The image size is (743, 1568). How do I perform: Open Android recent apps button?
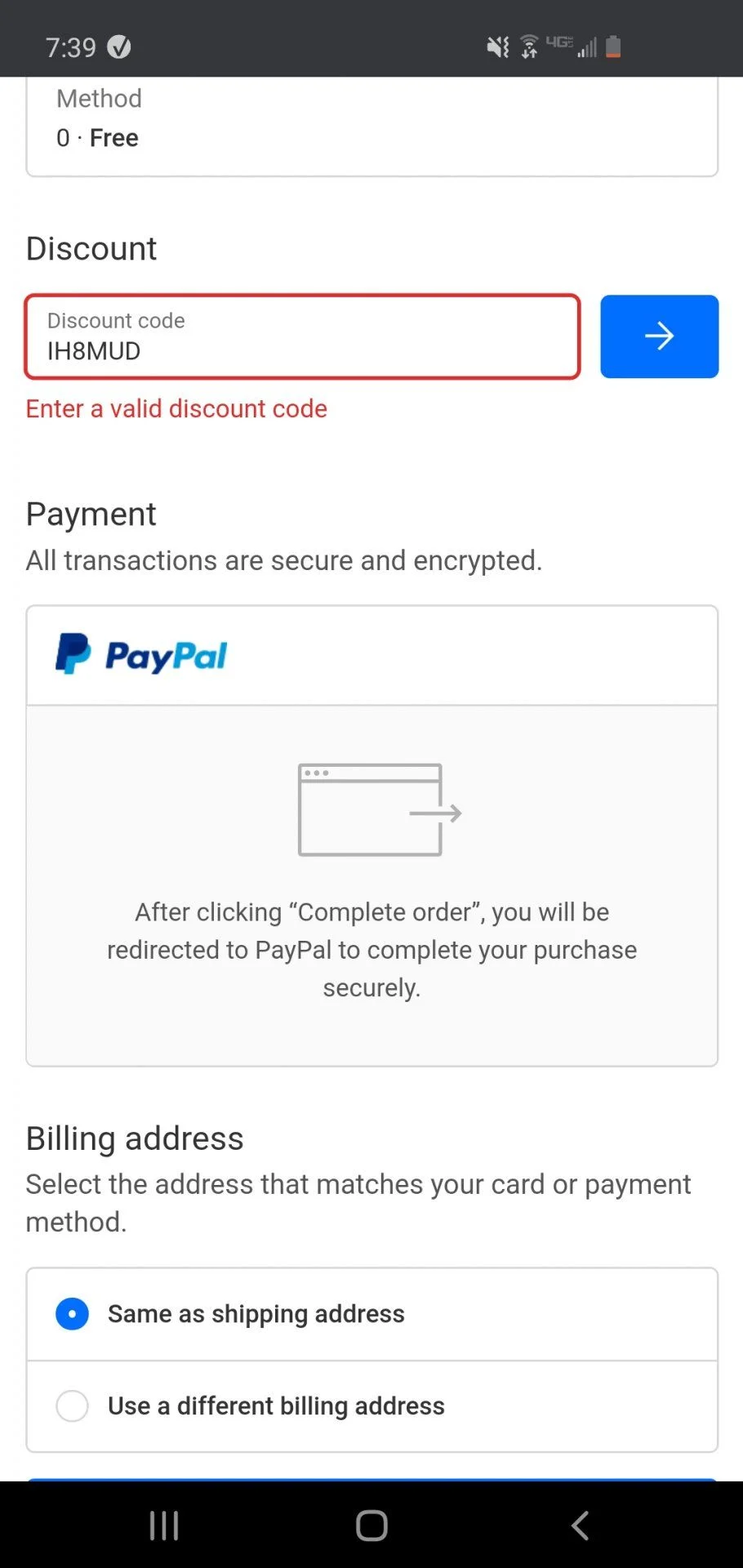click(164, 1525)
